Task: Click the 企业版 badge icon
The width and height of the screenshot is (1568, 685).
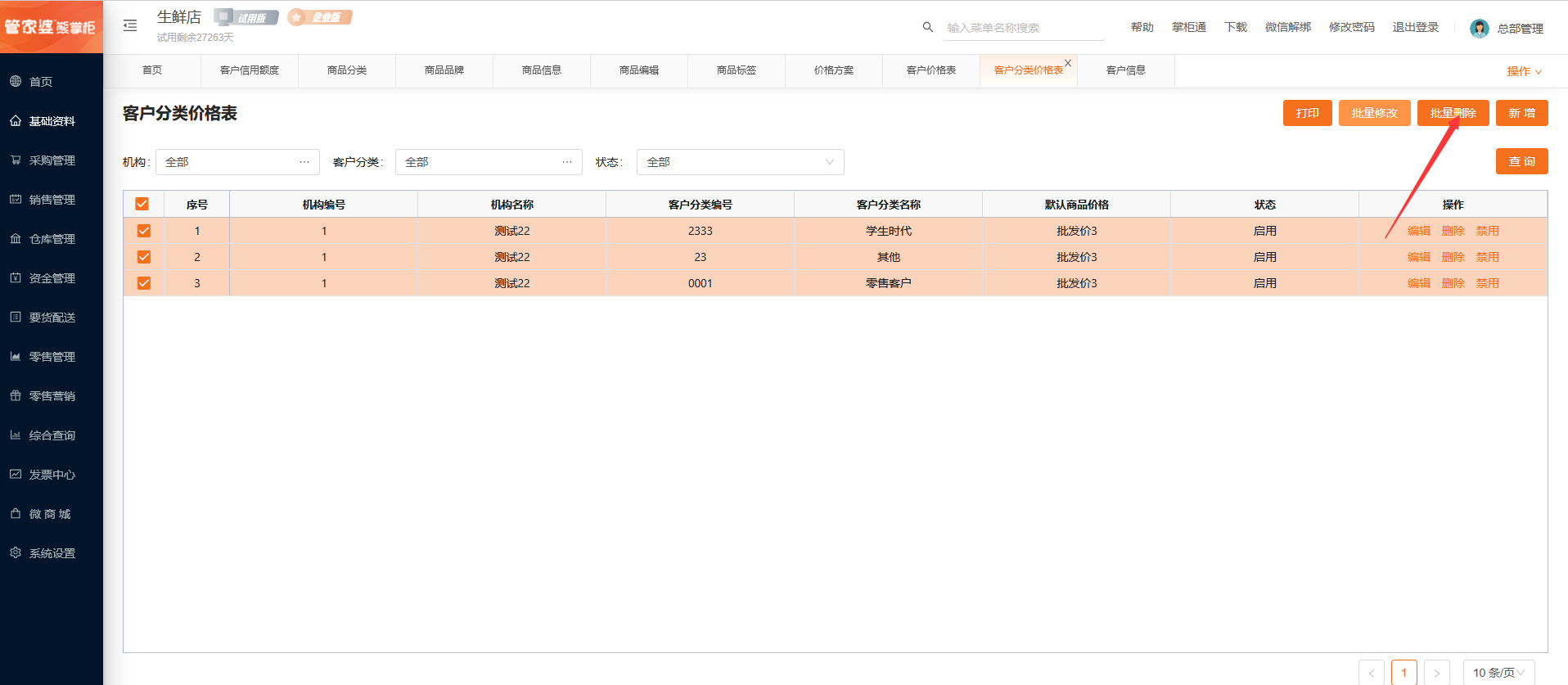Action: (320, 17)
